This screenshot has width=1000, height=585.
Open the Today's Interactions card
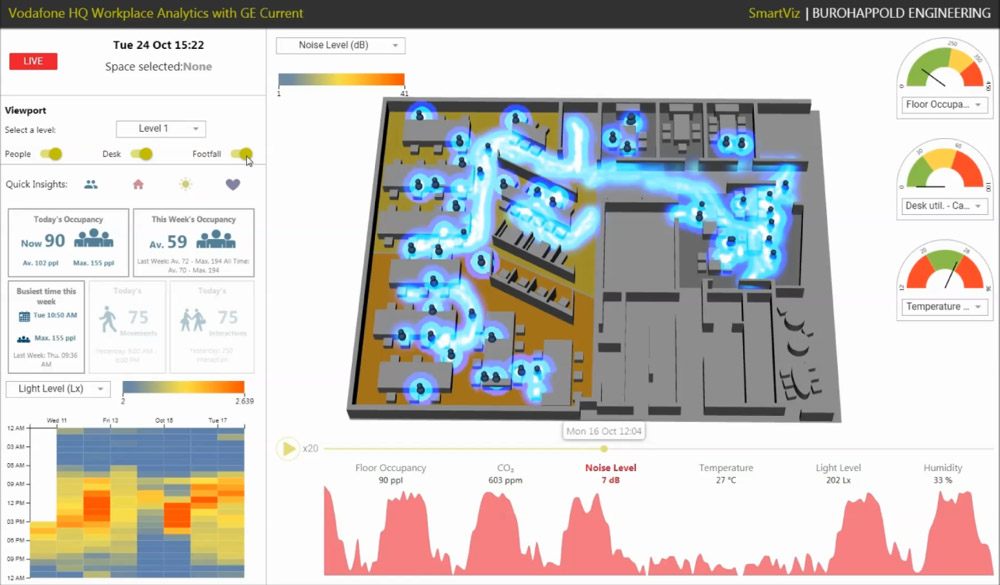(212, 327)
